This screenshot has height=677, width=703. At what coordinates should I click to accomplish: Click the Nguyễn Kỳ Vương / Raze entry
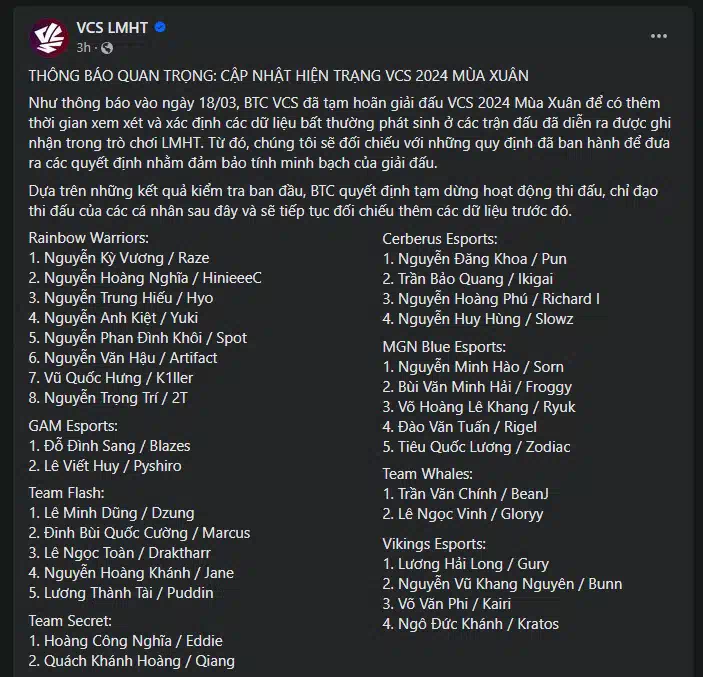(119, 258)
